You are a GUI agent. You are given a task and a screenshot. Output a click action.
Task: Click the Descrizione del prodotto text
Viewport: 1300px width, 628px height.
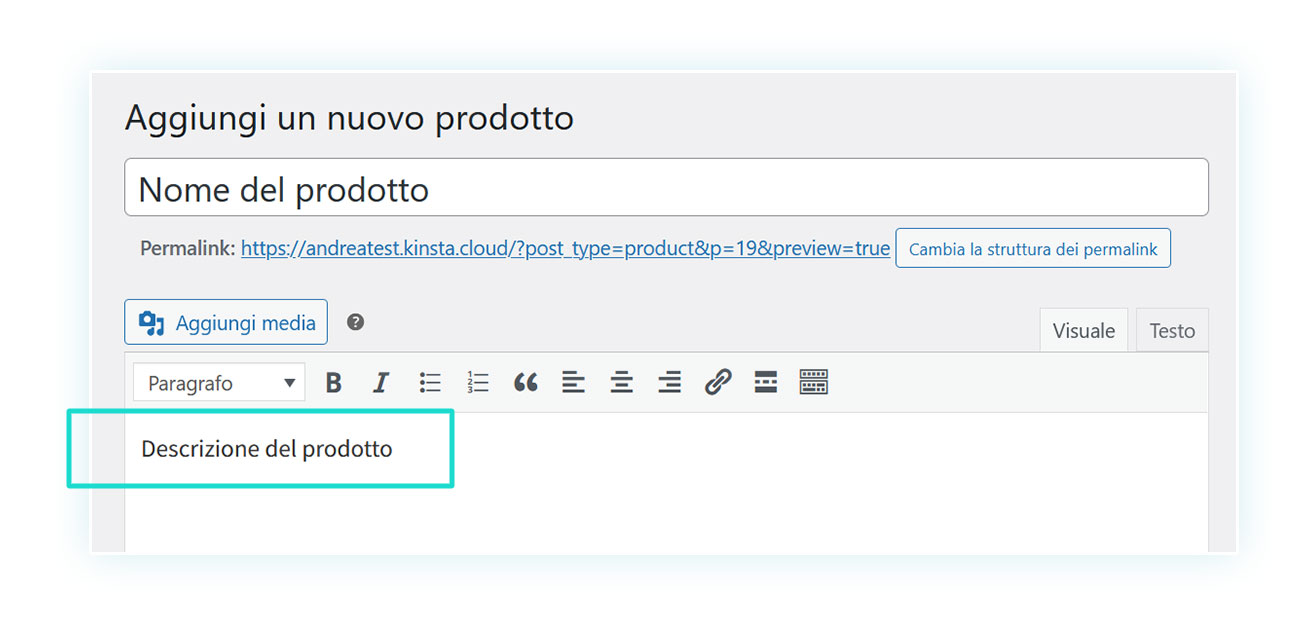click(x=267, y=449)
